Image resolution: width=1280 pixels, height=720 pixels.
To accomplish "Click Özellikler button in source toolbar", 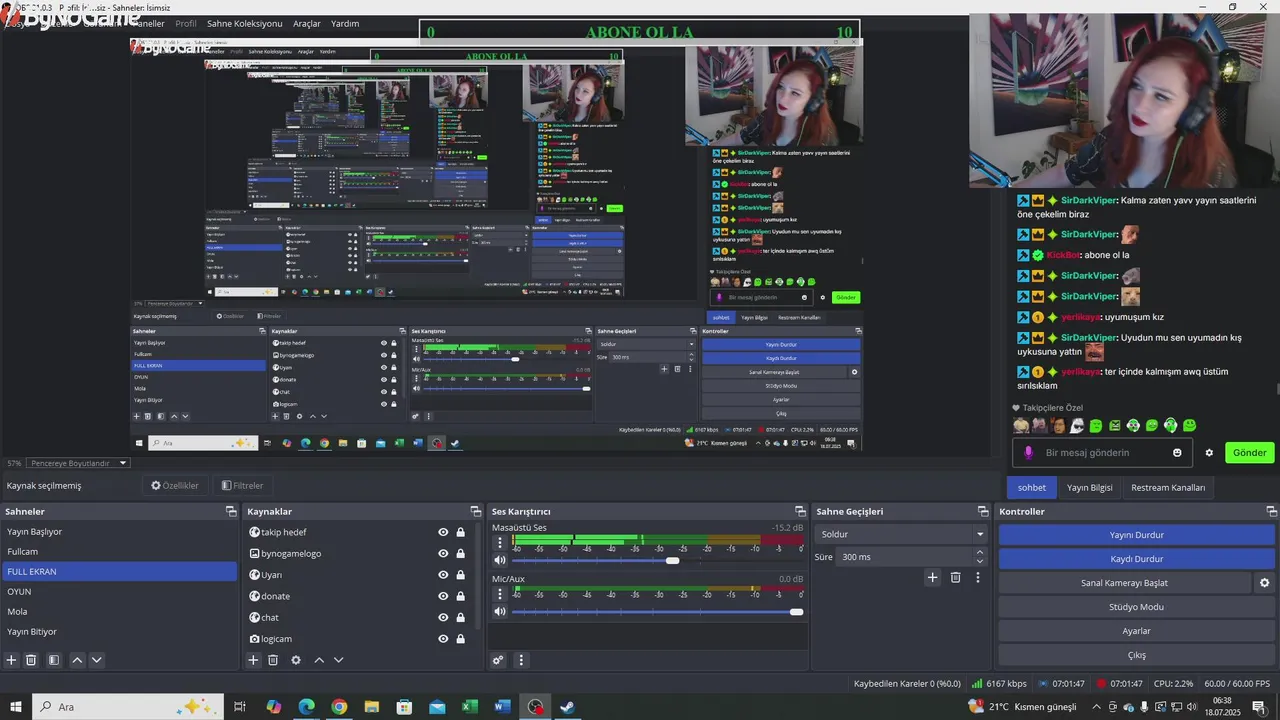I will pos(175,486).
